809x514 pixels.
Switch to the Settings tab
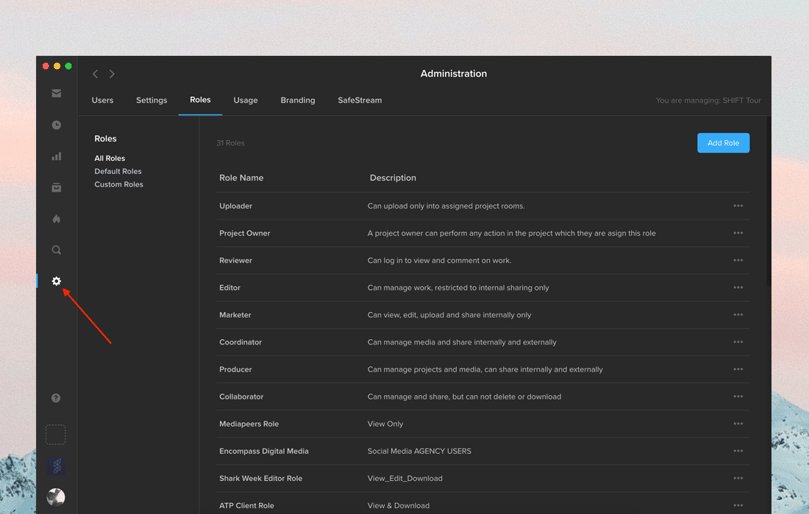pyautogui.click(x=152, y=100)
